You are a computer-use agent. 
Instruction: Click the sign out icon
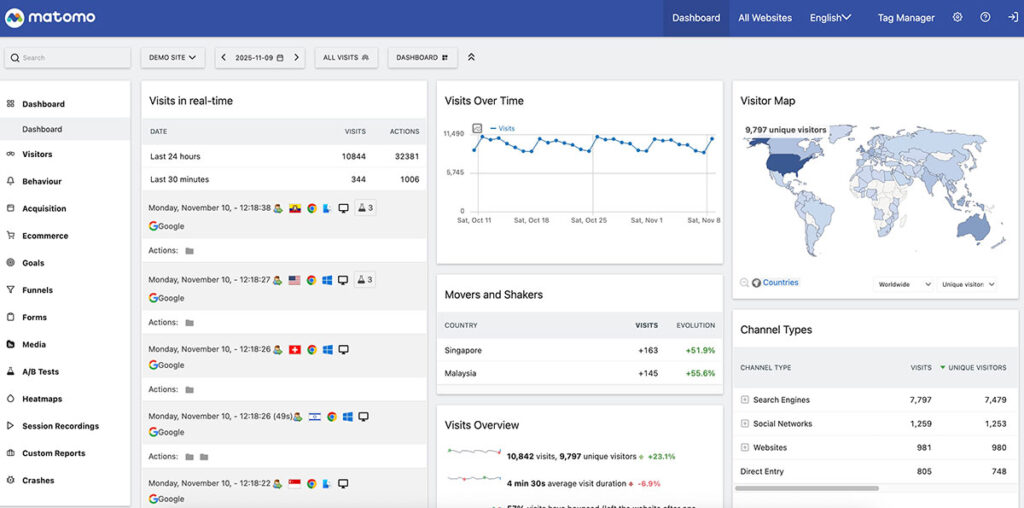1012,18
